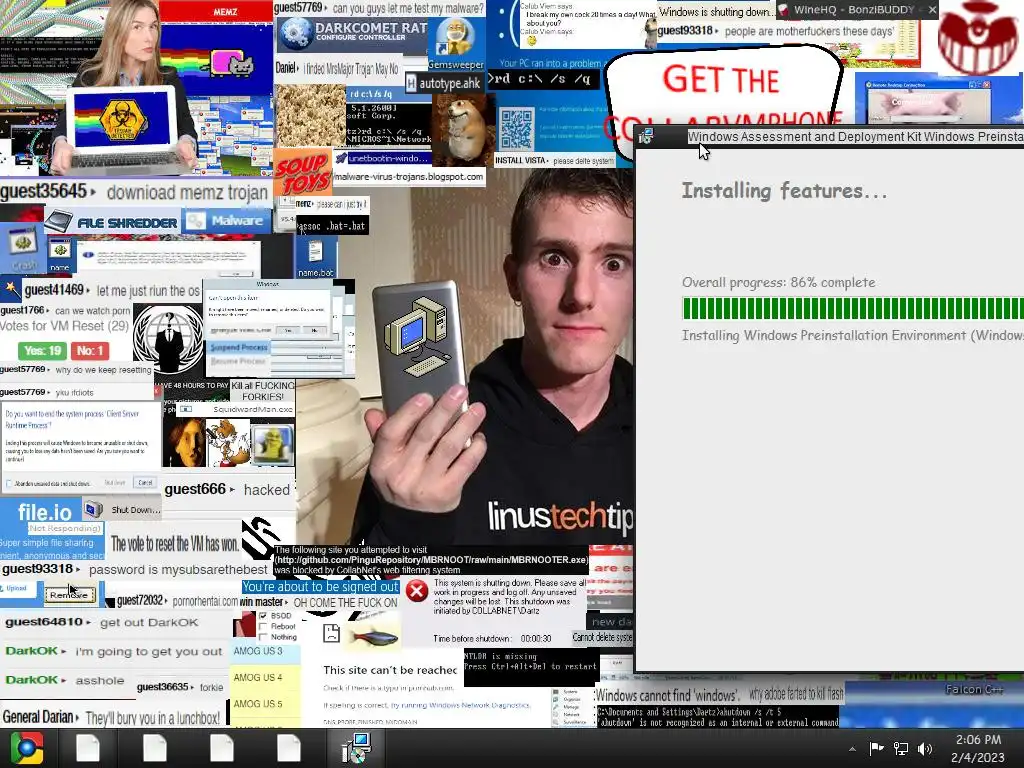The image size is (1024, 768).
Task: Open the Gemsweeper shortcut icon
Action: (x=456, y=44)
